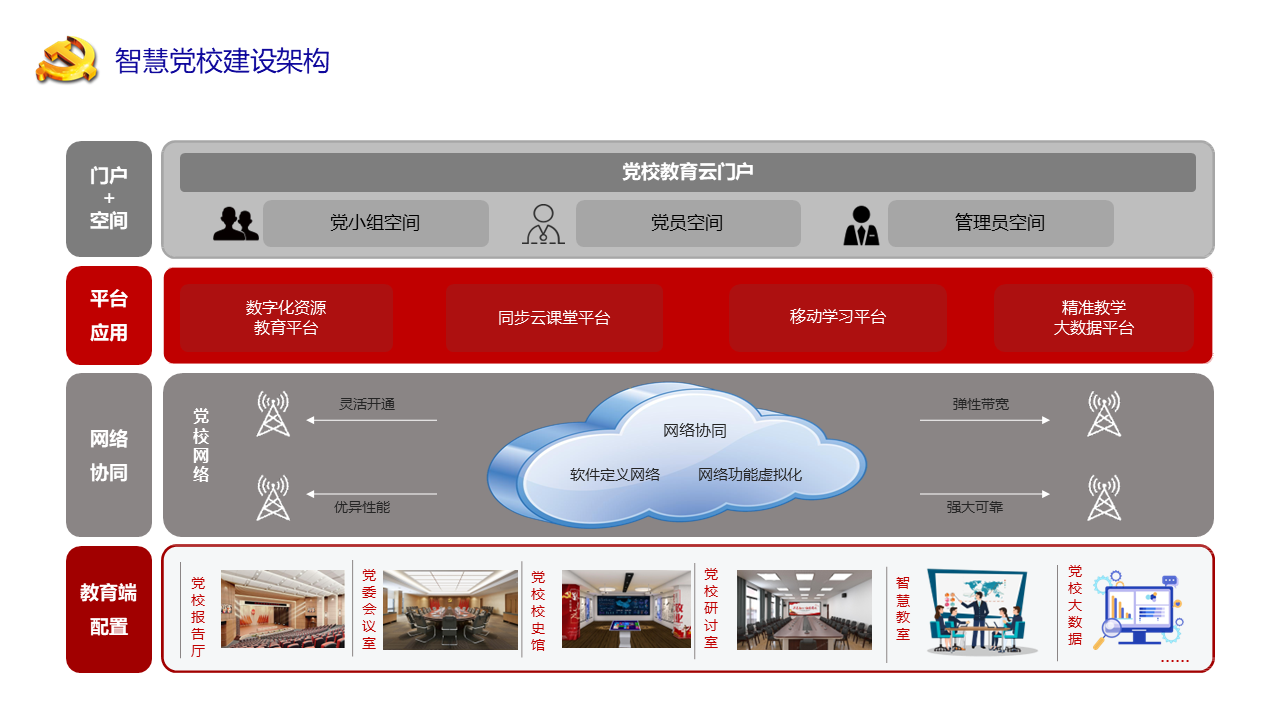Screen dimensions: 1280x720
Task: Select the antenna tower next to 灵活开通
Action: pos(273,413)
